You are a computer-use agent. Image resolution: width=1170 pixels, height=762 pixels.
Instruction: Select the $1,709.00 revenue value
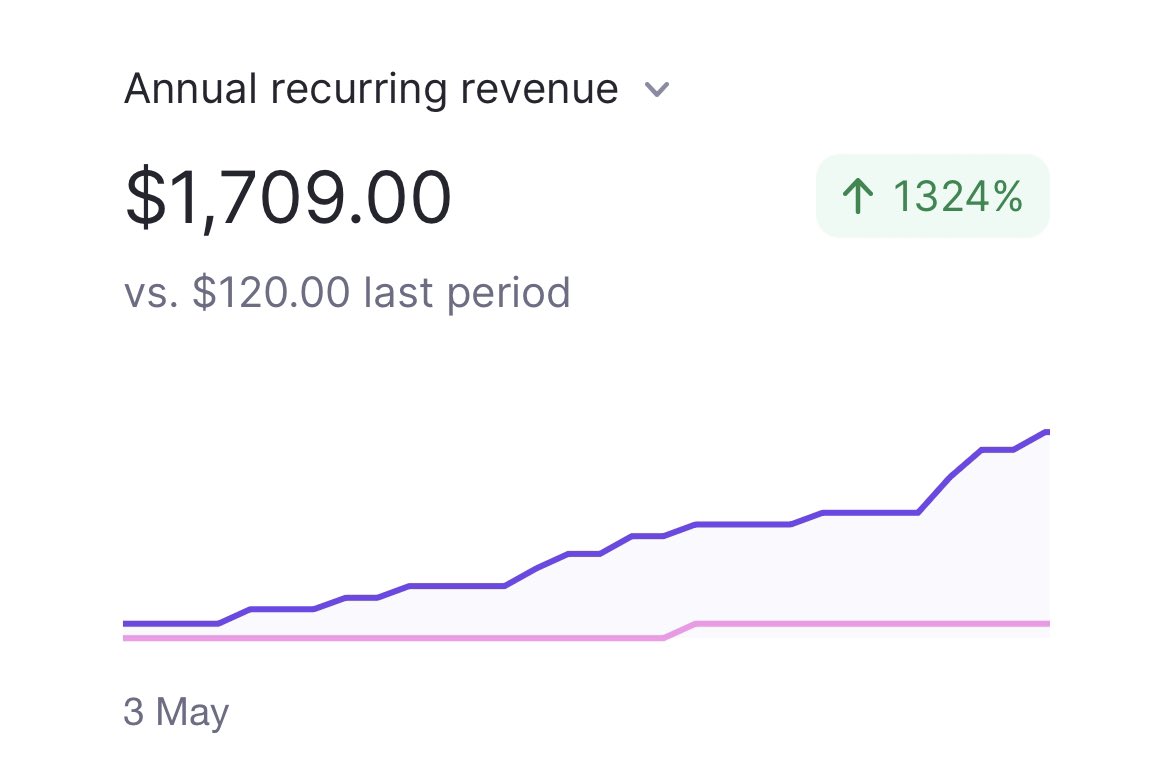pyautogui.click(x=288, y=197)
